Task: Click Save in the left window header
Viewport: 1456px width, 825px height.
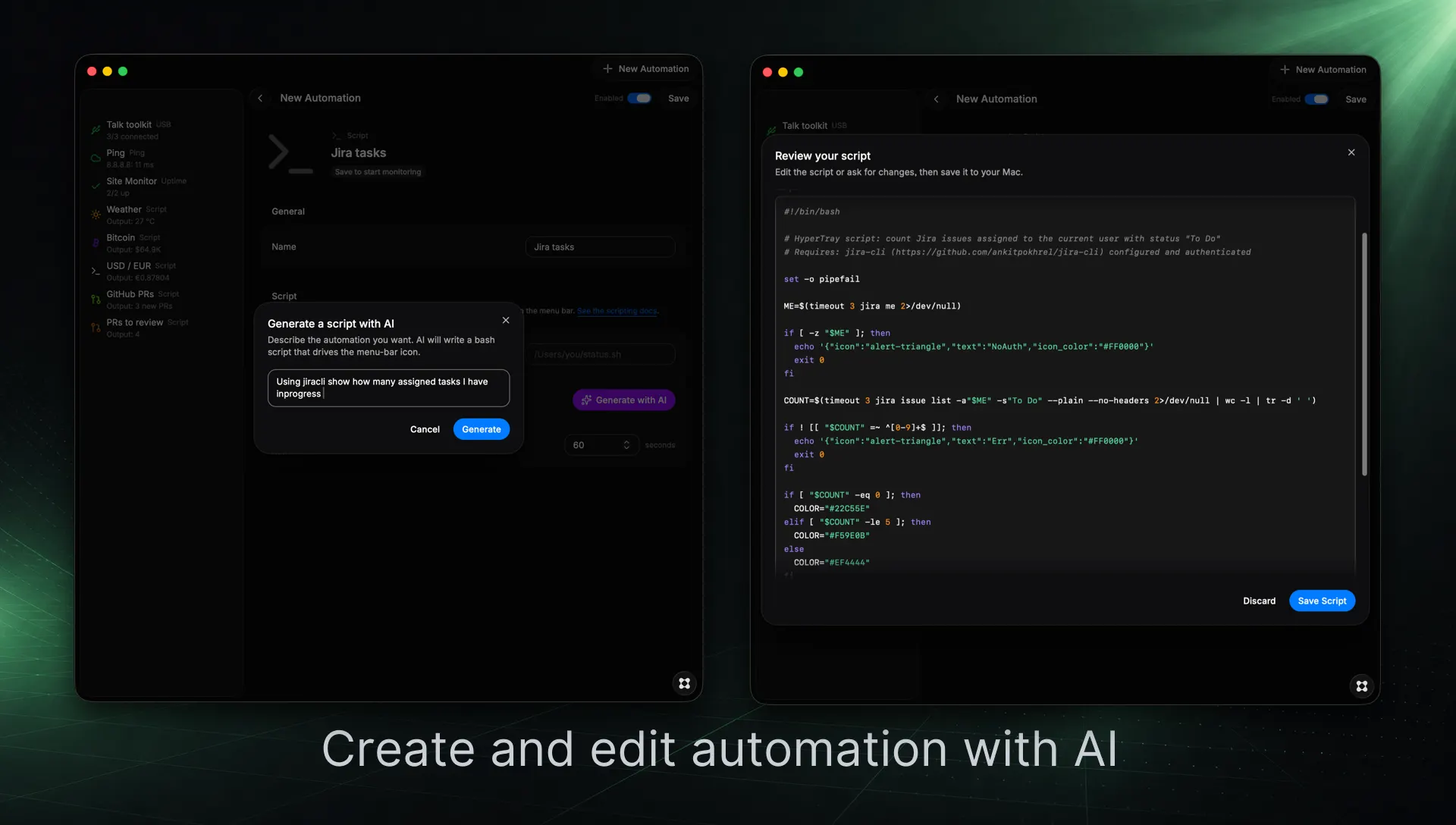Action: point(679,99)
